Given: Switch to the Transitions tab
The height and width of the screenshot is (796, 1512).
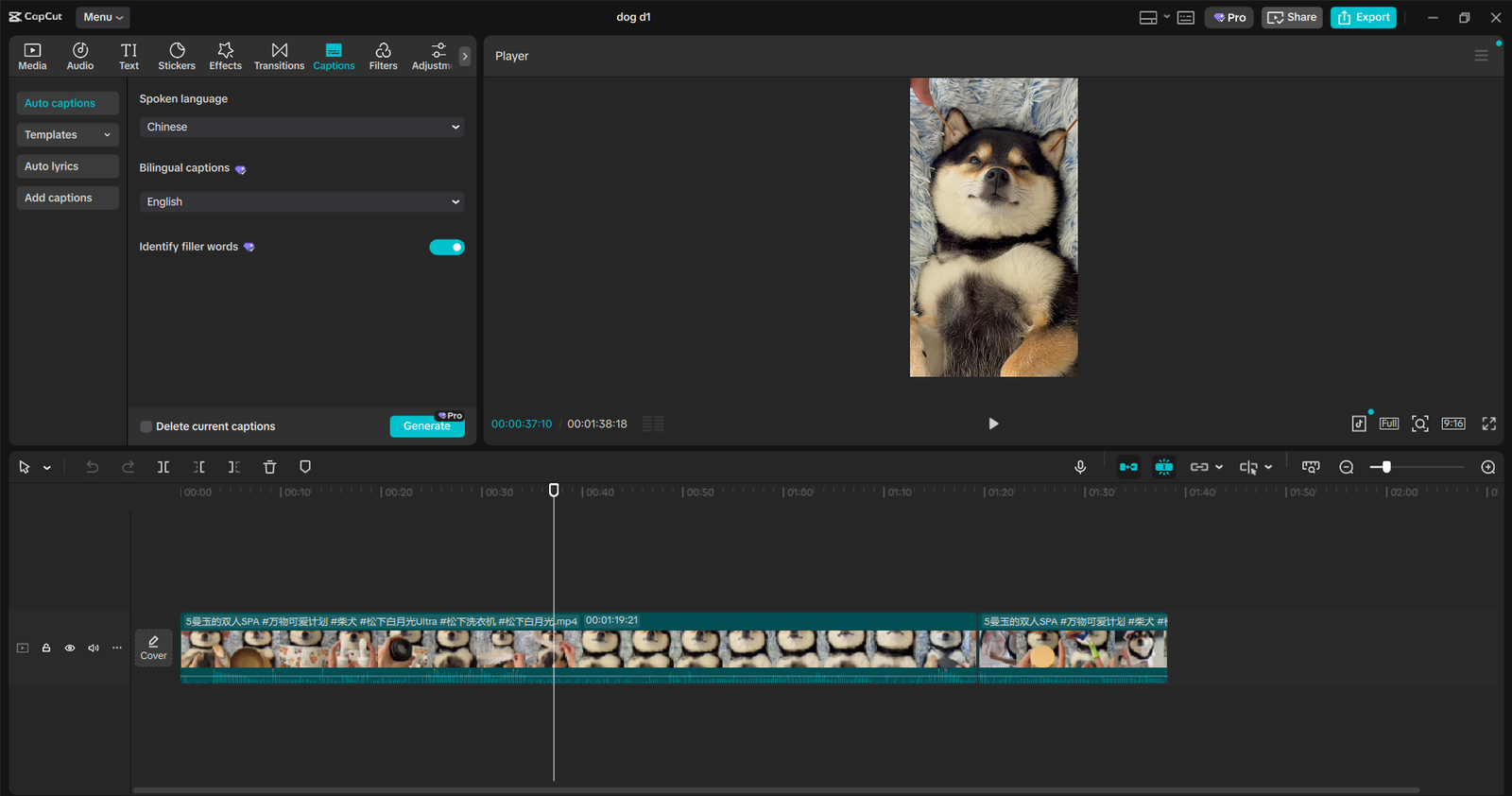Looking at the screenshot, I should pos(279,56).
